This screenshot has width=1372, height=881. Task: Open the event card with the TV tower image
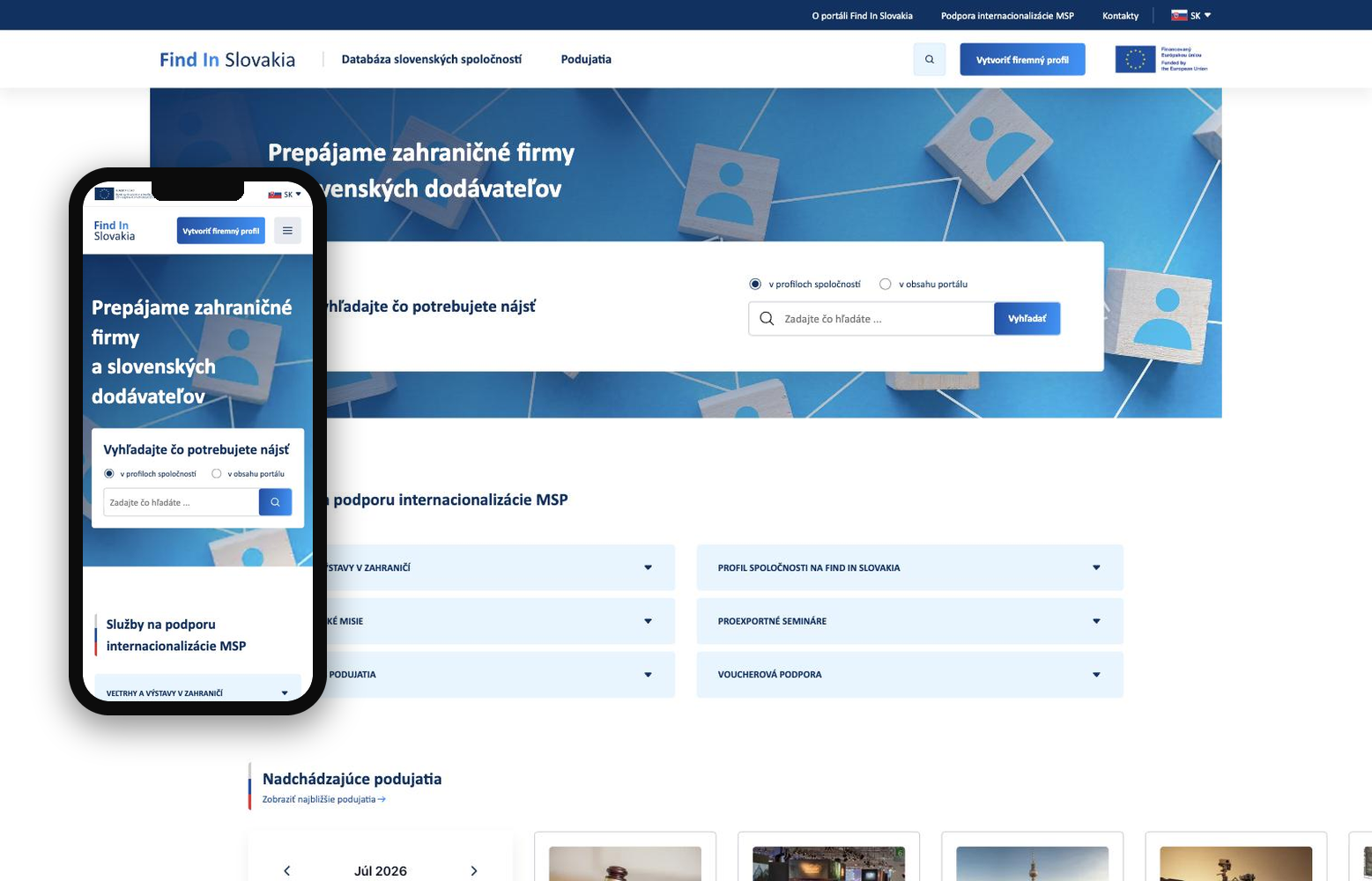click(x=1032, y=856)
